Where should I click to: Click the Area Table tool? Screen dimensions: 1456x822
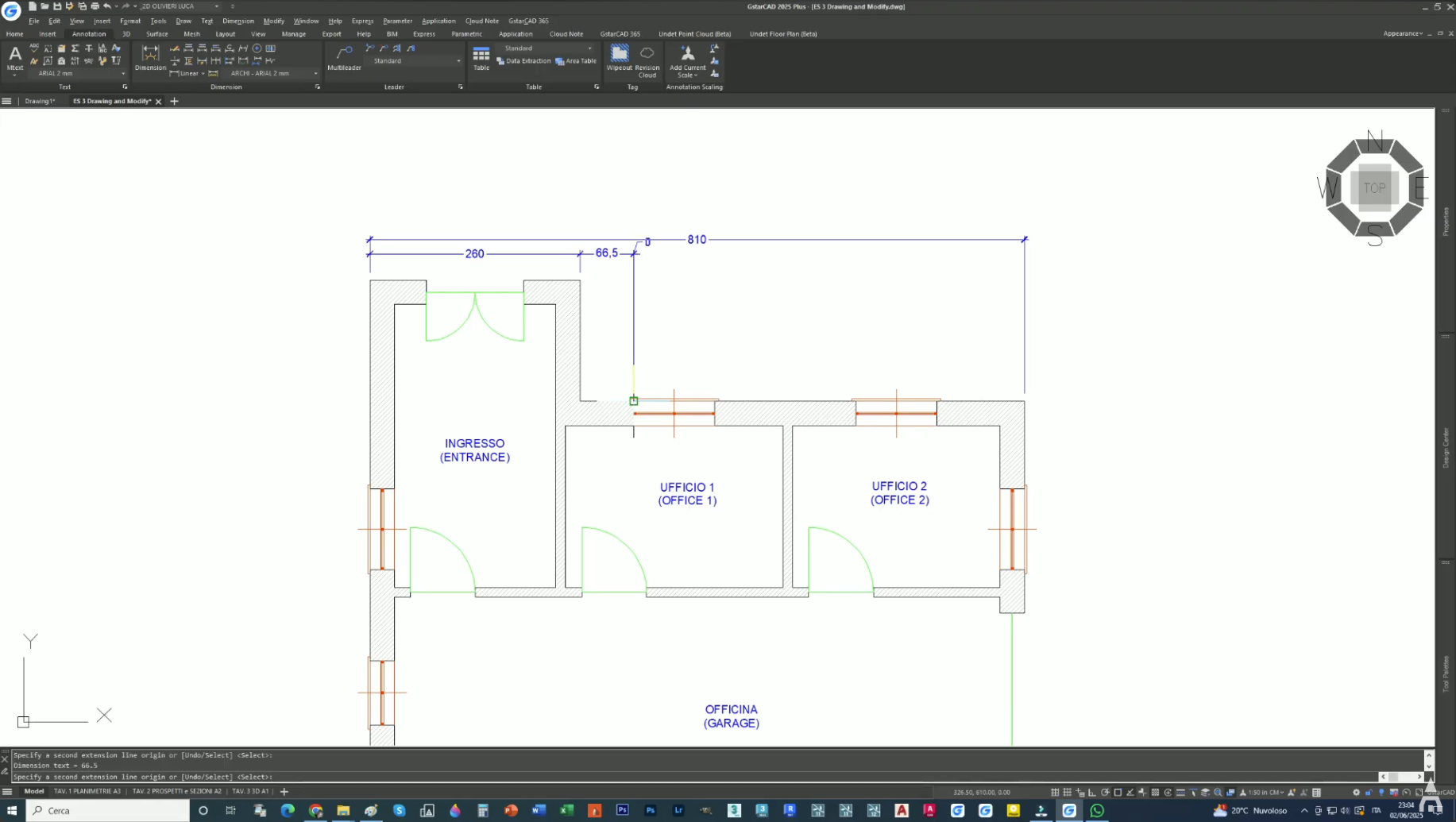[x=576, y=61]
